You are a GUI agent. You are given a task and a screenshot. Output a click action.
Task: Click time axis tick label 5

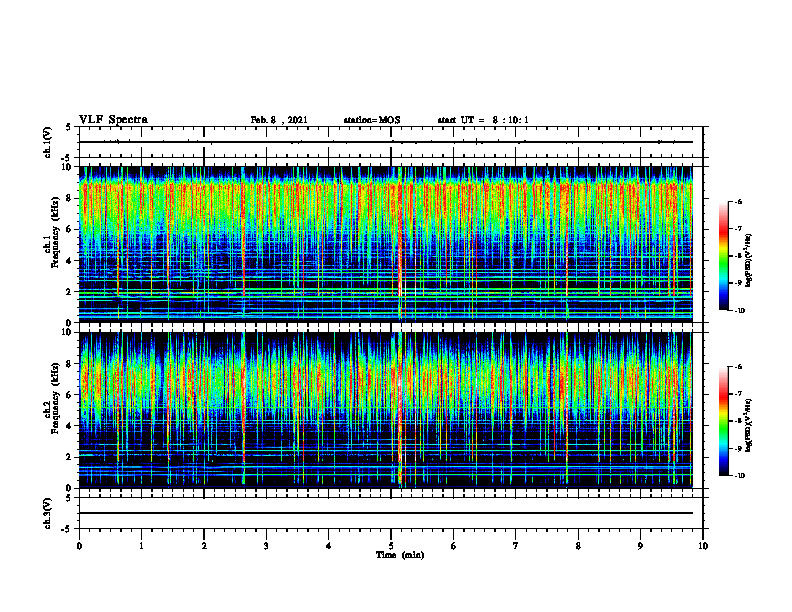[x=391, y=546]
